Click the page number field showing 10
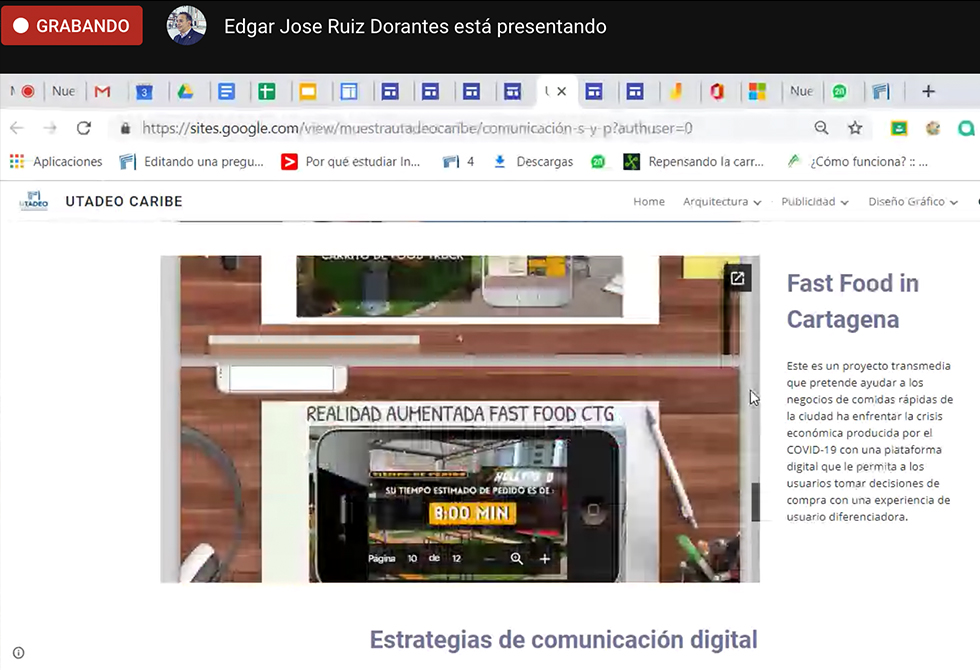Image resolution: width=980 pixels, height=670 pixels. (x=412, y=559)
